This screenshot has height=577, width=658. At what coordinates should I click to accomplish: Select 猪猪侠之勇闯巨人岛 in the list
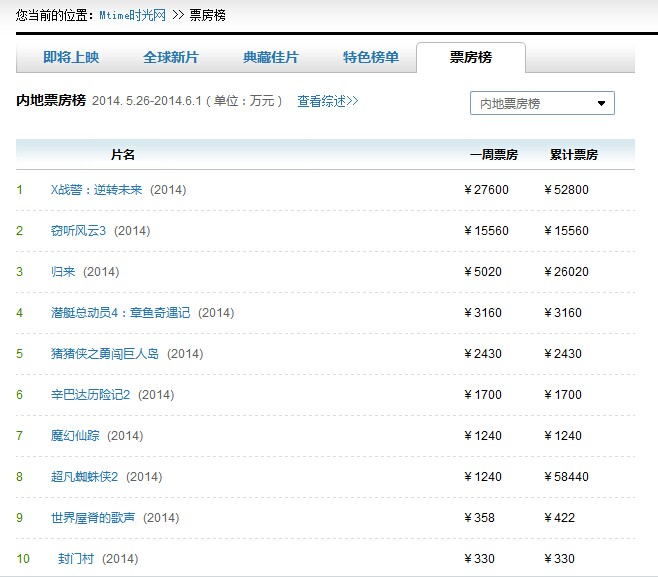[104, 354]
